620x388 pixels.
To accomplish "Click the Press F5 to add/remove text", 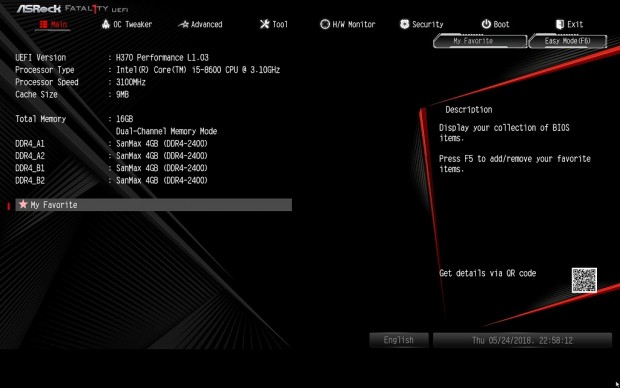I will pyautogui.click(x=514, y=164).
